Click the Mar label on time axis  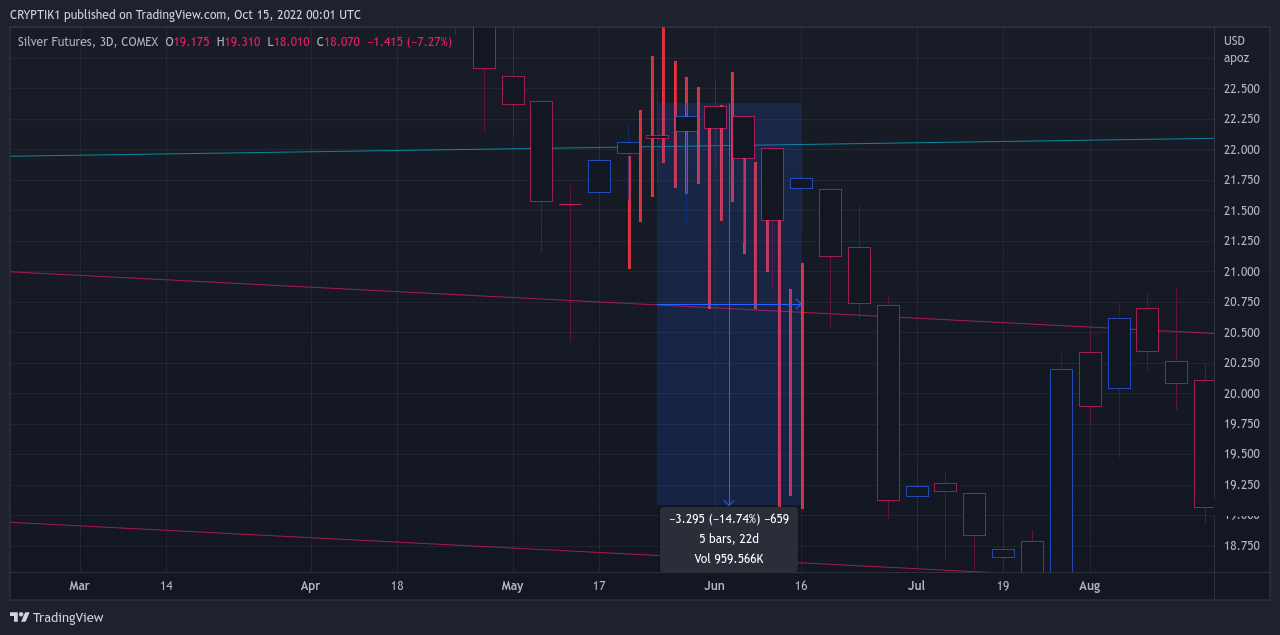pyautogui.click(x=80, y=586)
